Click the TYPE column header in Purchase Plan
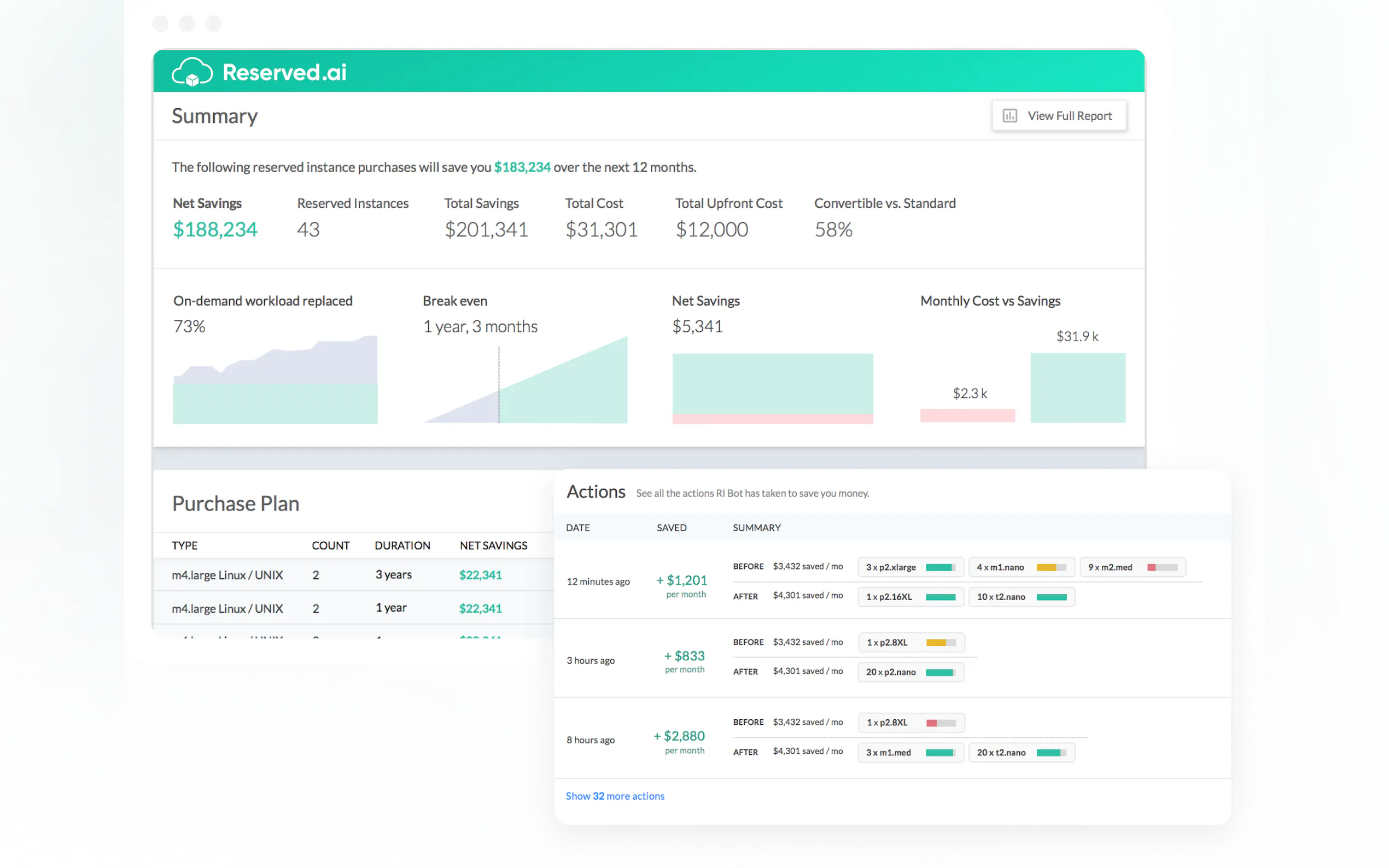Screen dimensions: 1389x868 coord(184,546)
